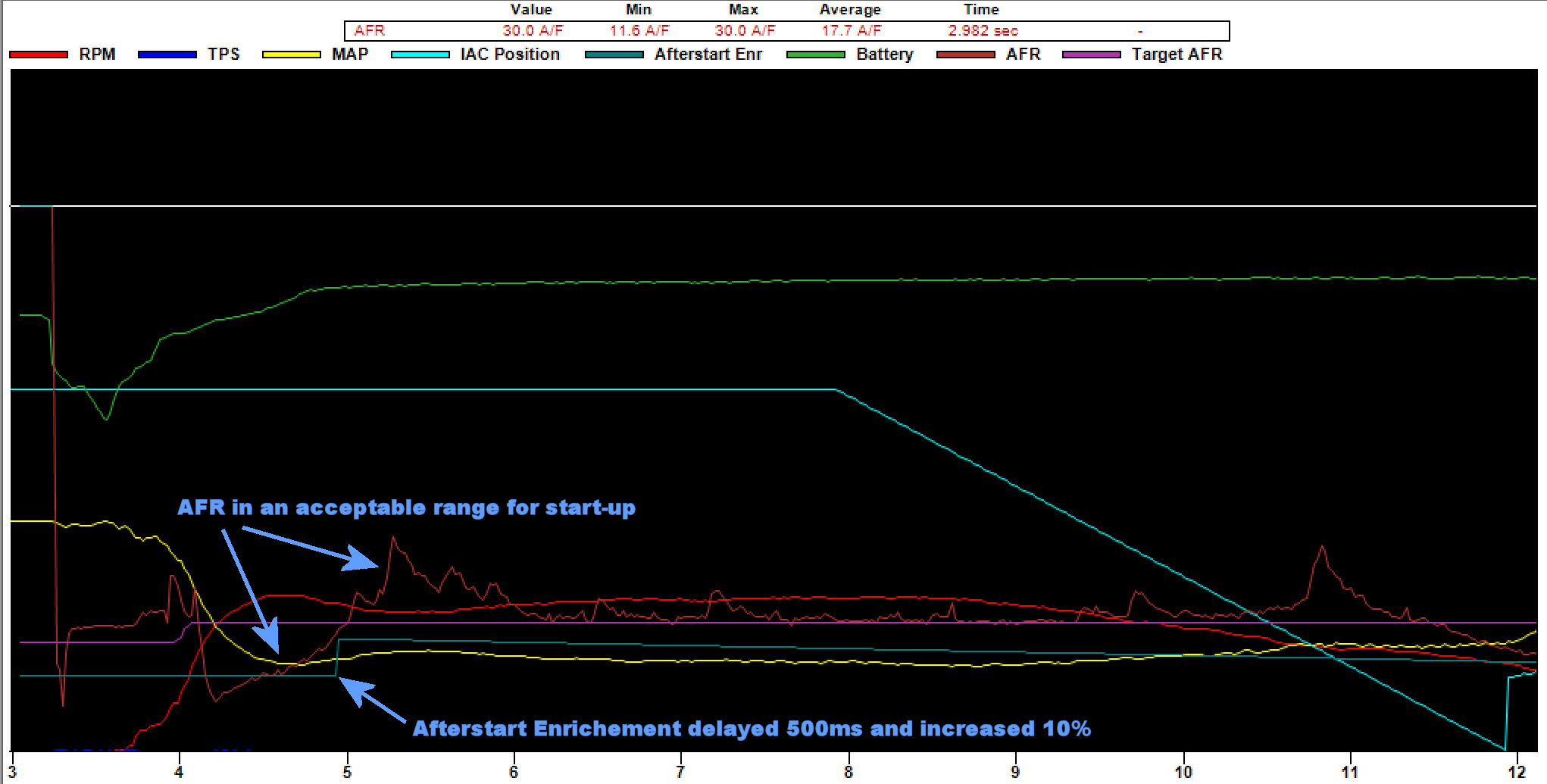
Task: Click the 12 second mark on time axis
Action: [1517, 772]
